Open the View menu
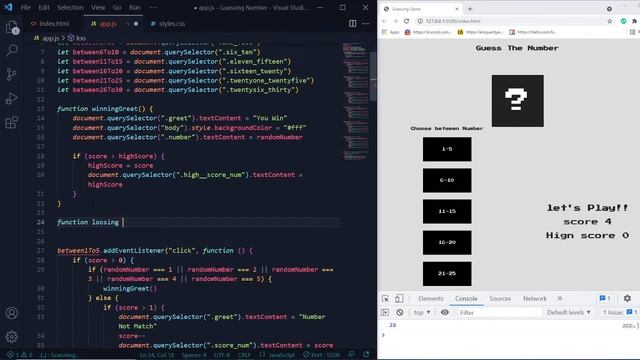Viewport: 640px width, 360px height. click(x=98, y=7)
